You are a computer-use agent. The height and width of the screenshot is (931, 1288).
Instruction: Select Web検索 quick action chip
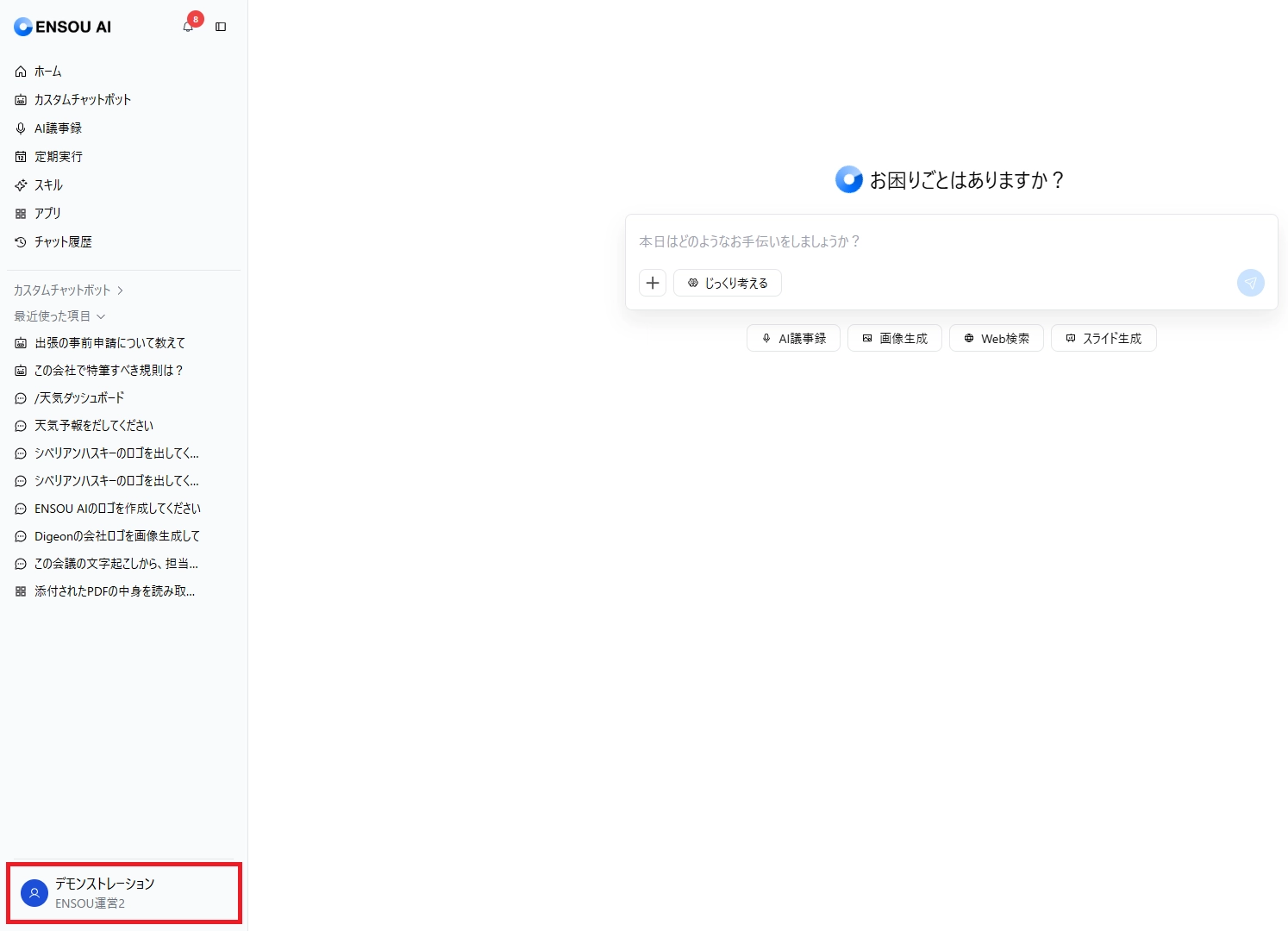pyautogui.click(x=997, y=339)
